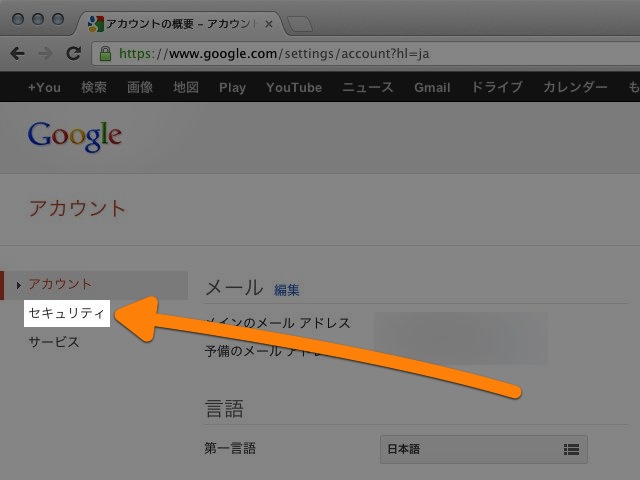Open セキュリティ in left sidebar

[x=67, y=313]
